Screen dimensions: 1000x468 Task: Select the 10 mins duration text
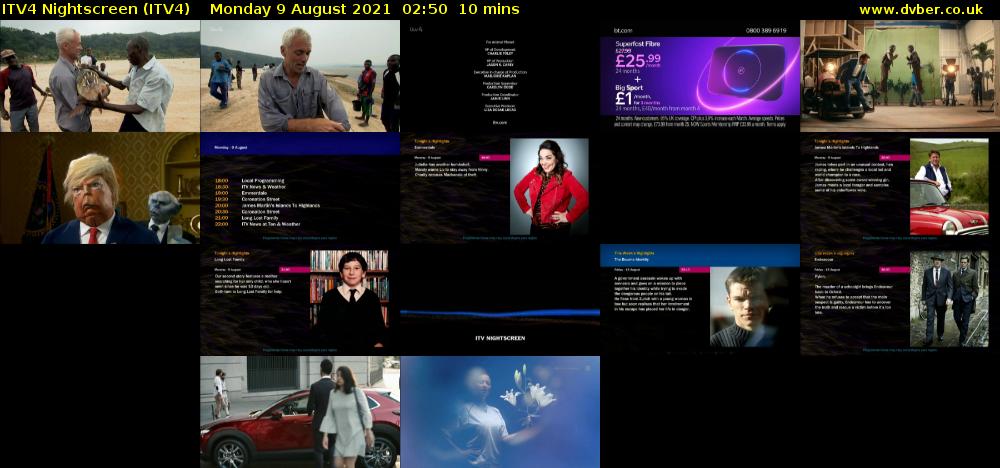click(489, 10)
